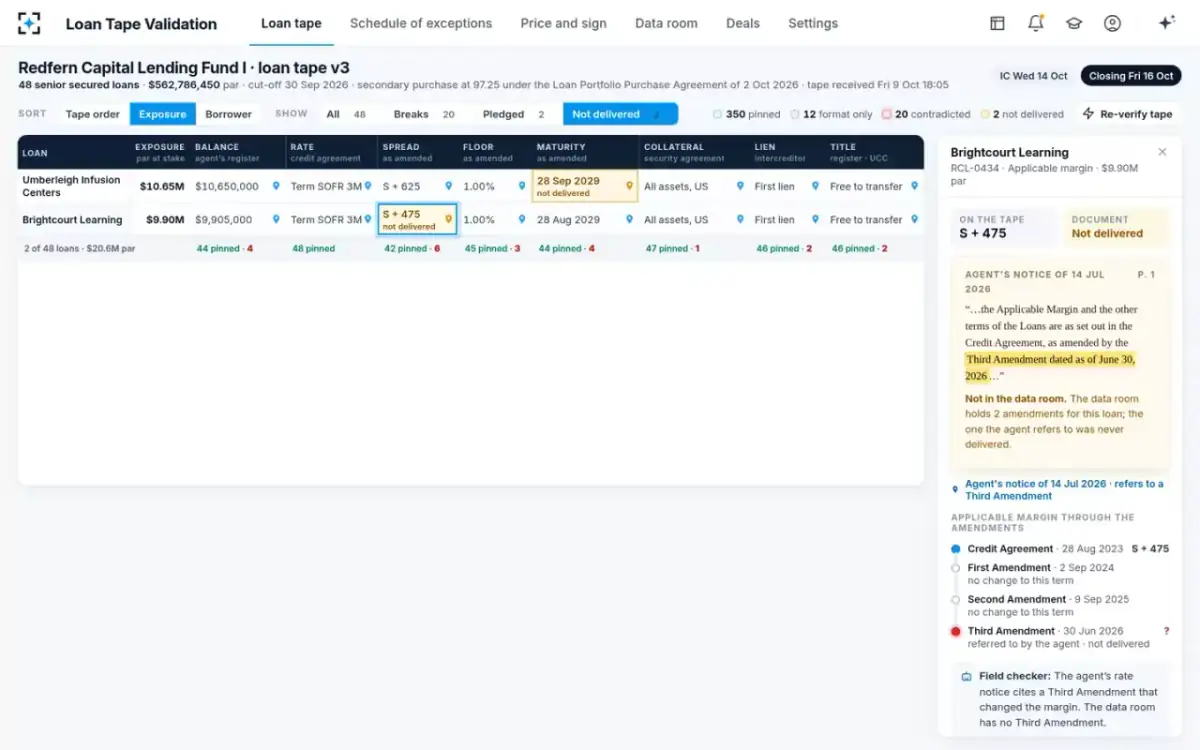The height and width of the screenshot is (750, 1200).
Task: Open the Deals tab
Action: coord(743,23)
